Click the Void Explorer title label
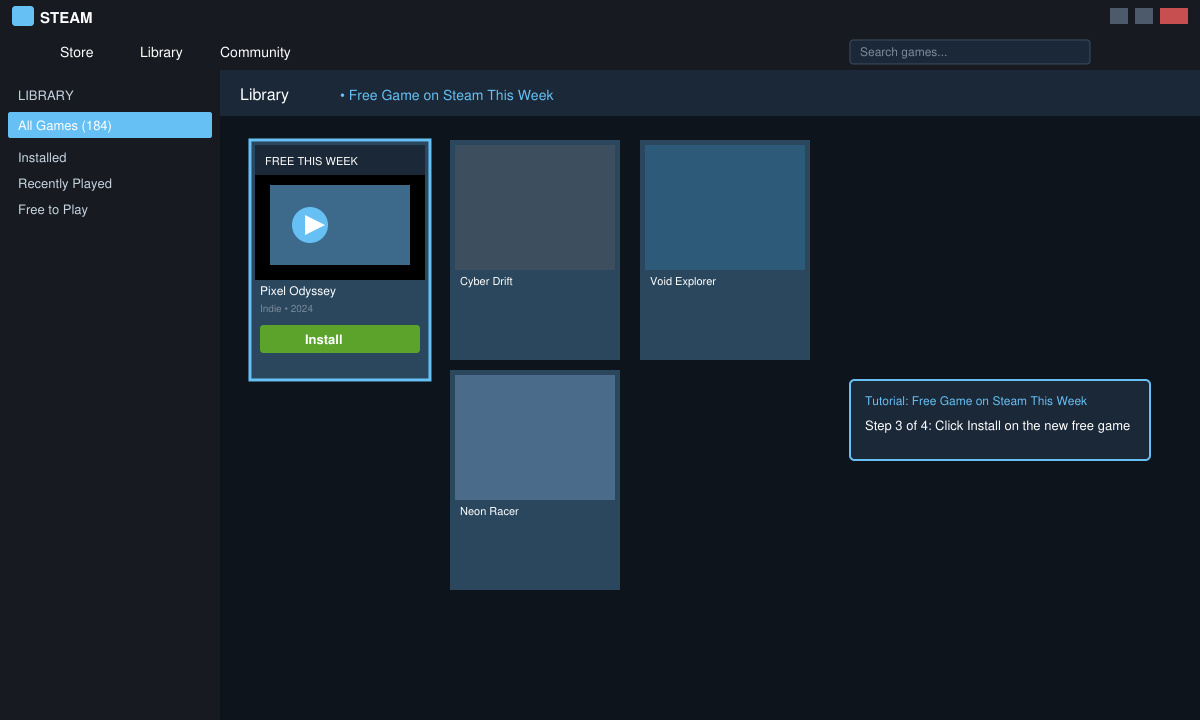 683,281
